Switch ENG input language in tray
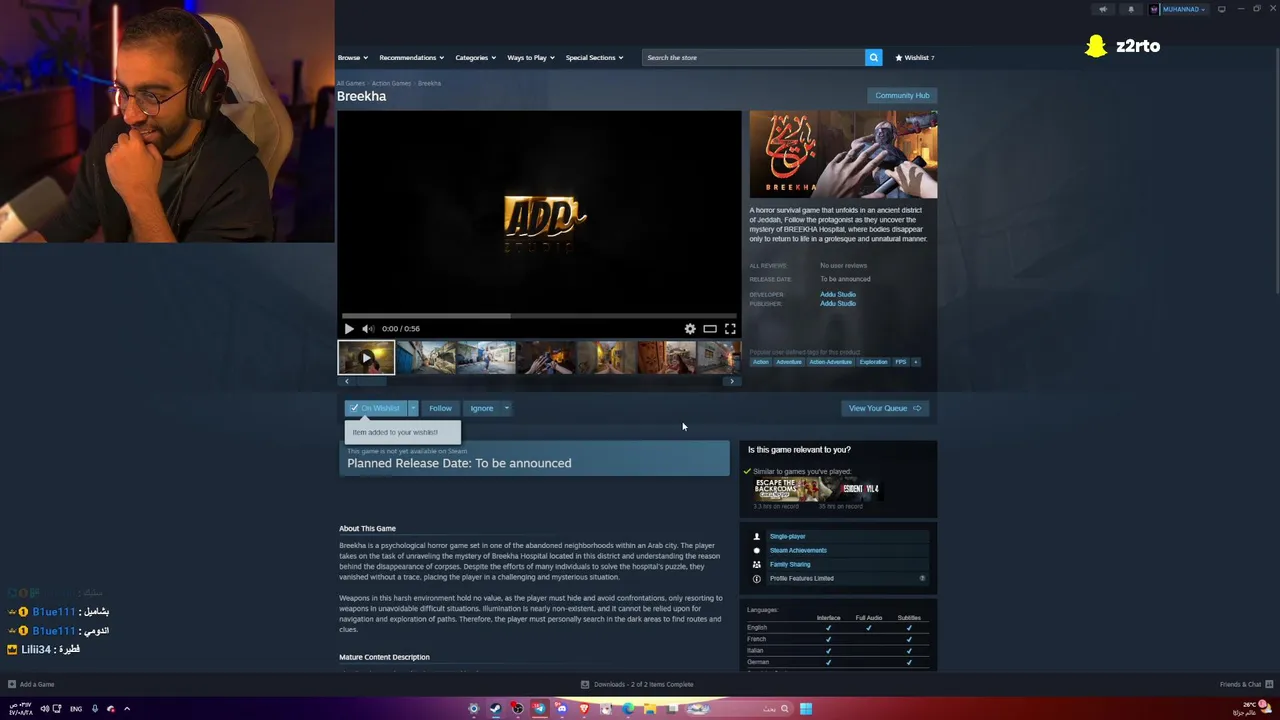 [76, 709]
